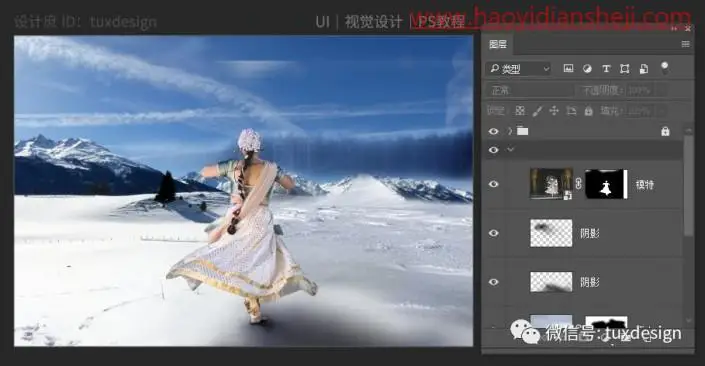
Task: Click the folder icon of collapsed group
Action: point(522,131)
